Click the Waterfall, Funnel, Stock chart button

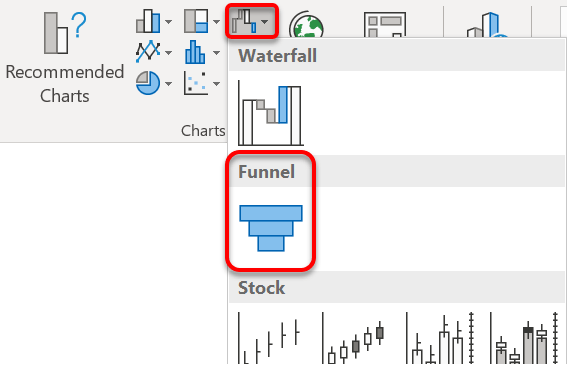[252, 21]
